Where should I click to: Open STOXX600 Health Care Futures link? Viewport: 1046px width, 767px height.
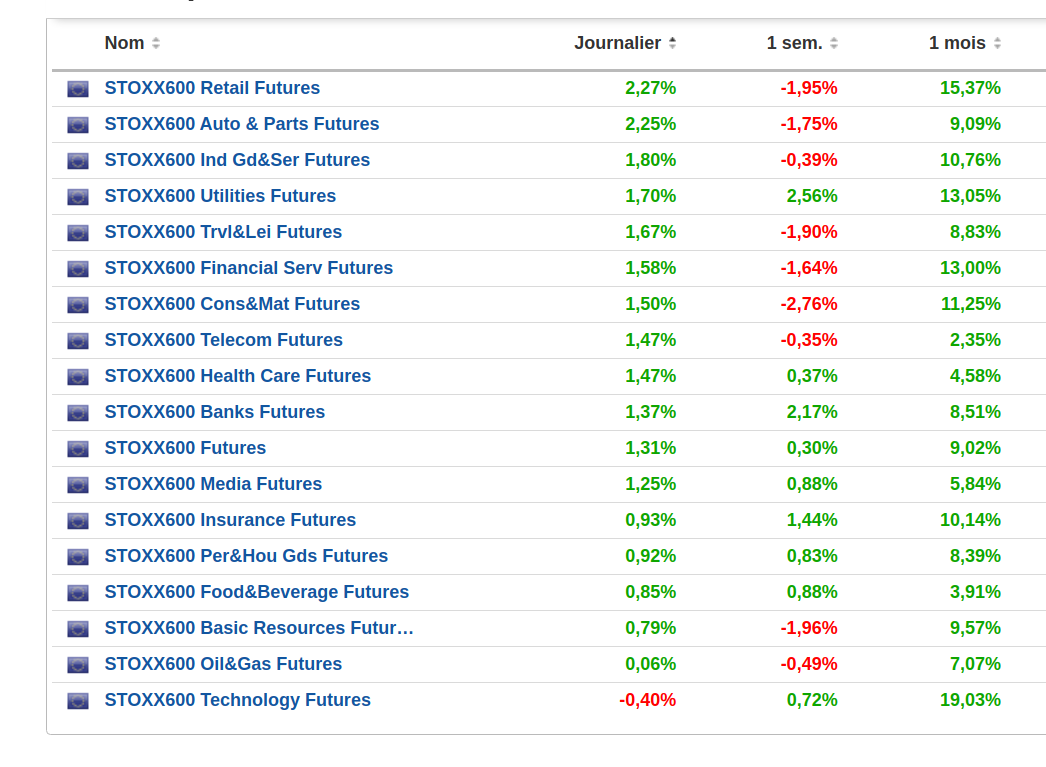238,376
